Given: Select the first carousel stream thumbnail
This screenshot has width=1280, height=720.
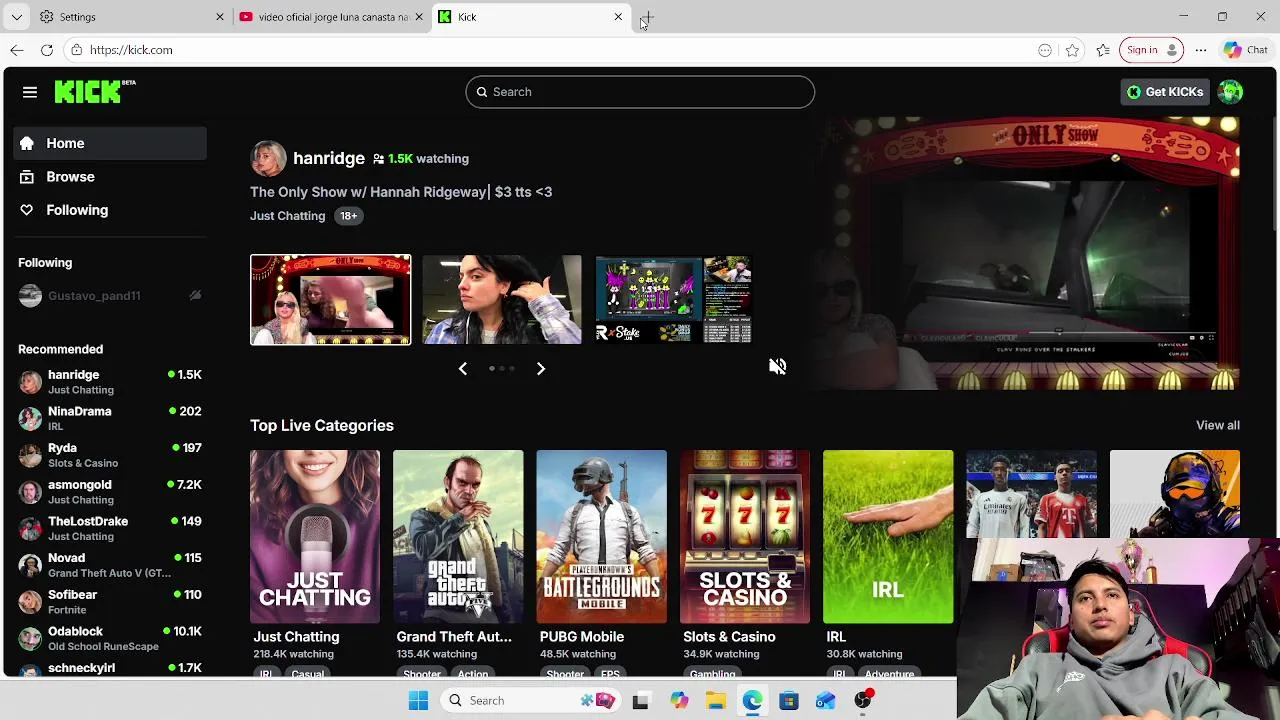Looking at the screenshot, I should tap(330, 300).
